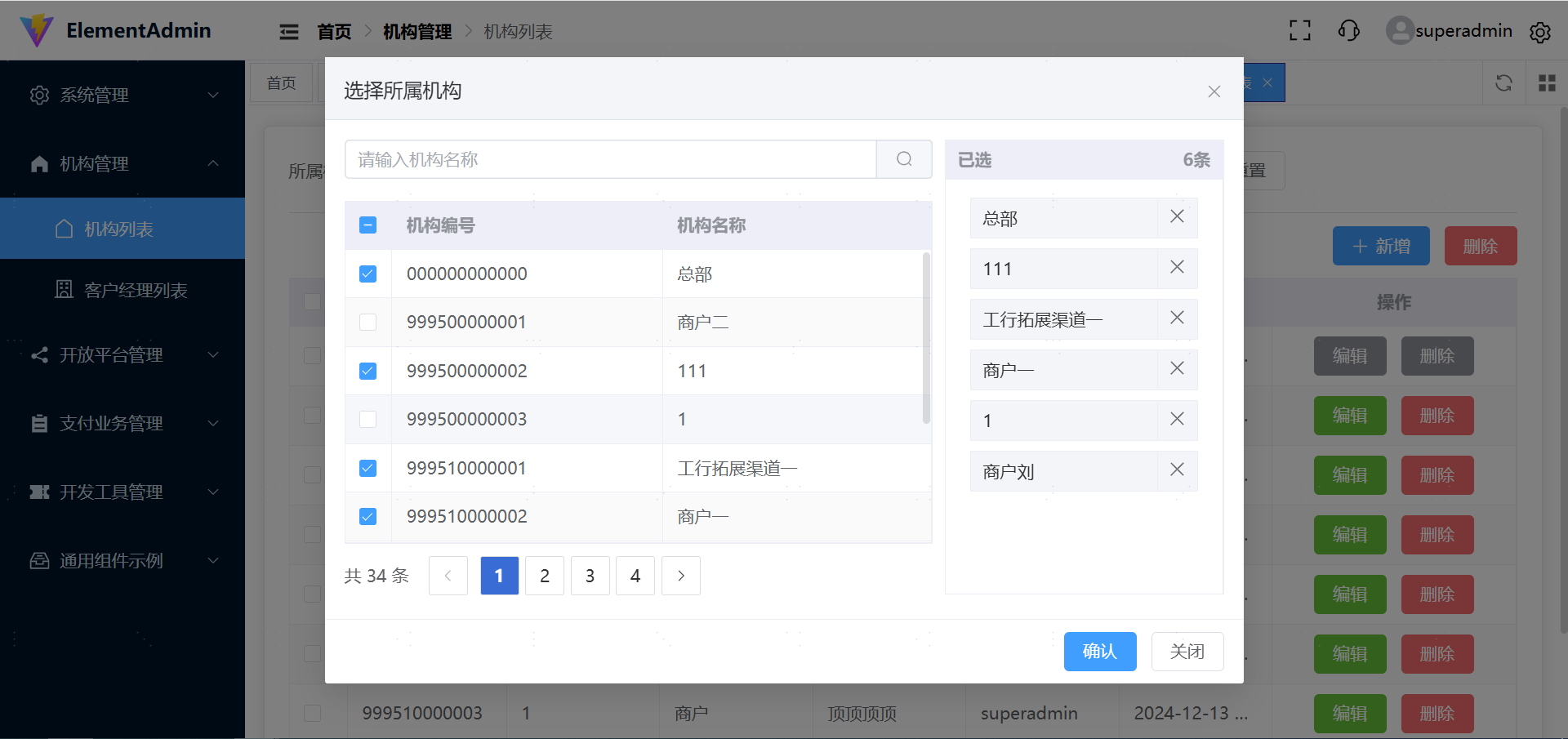The width and height of the screenshot is (1568, 739).
Task: Go to page 4
Action: (x=635, y=576)
